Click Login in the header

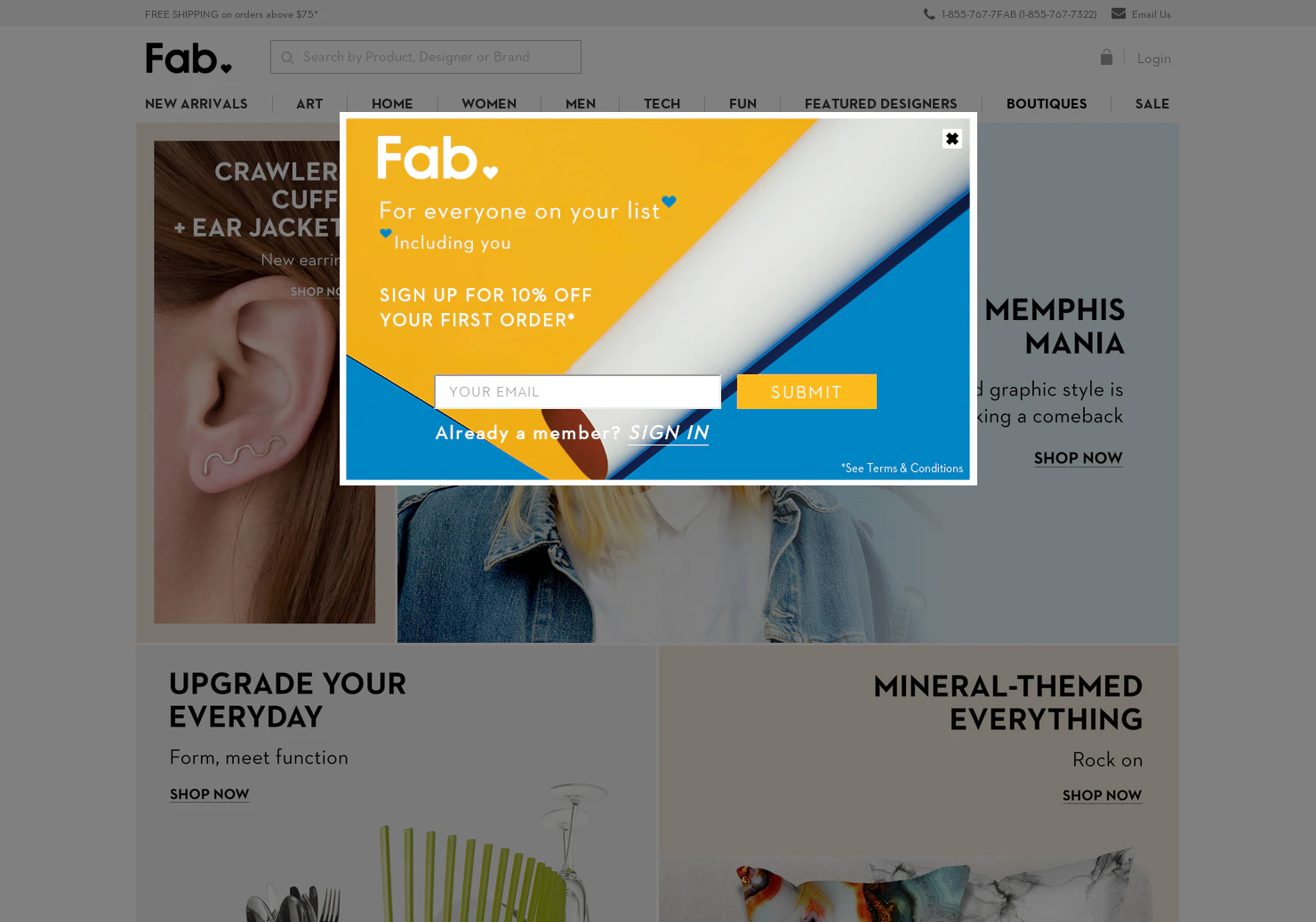(1153, 59)
